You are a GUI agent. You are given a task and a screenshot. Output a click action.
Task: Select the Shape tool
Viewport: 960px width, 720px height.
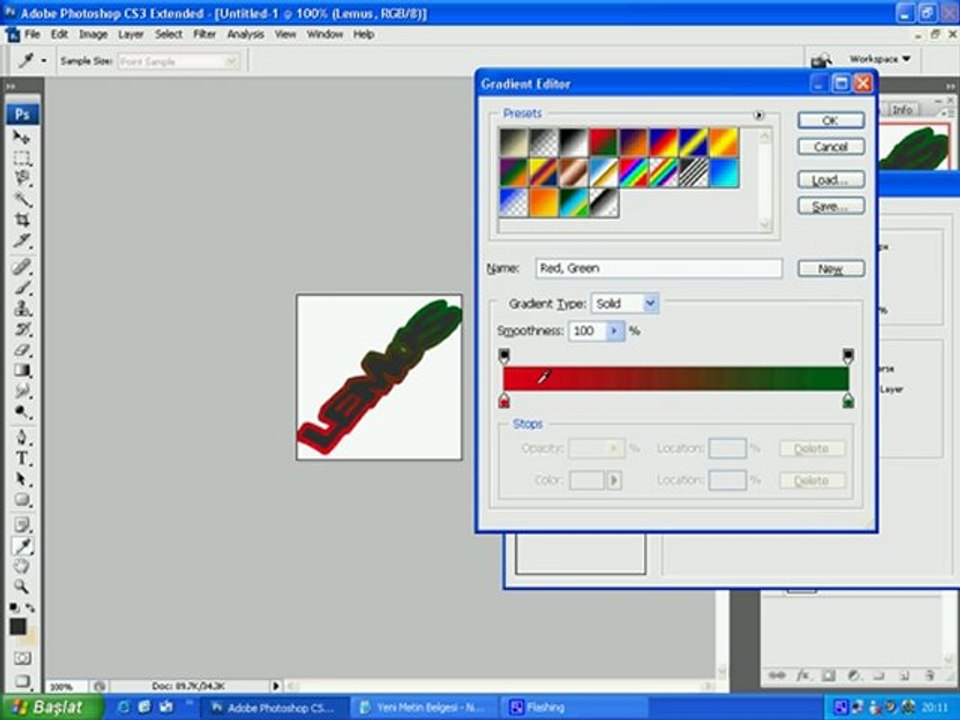[22, 500]
